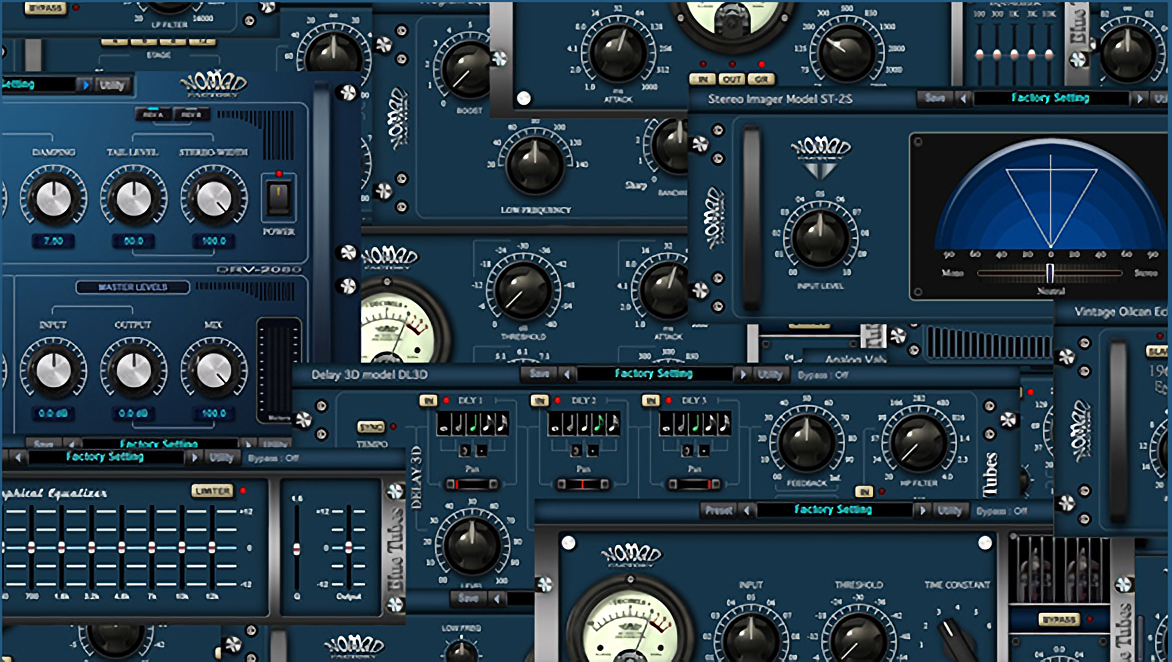Viewport: 1172px width, 662px height.
Task: Select the whole note for DLY 3
Action: click(666, 424)
